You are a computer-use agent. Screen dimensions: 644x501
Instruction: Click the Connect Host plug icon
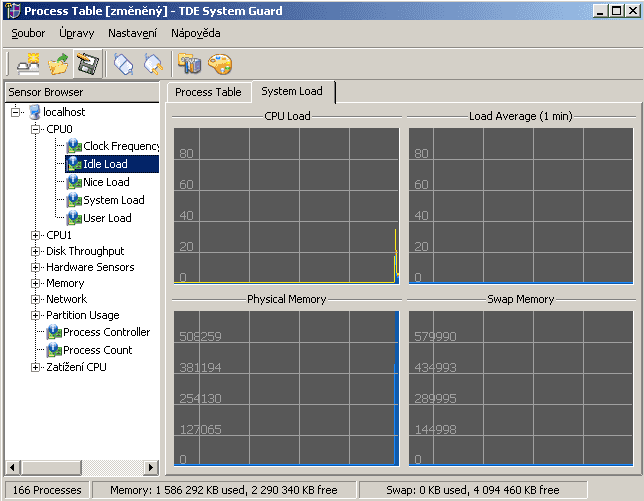123,64
